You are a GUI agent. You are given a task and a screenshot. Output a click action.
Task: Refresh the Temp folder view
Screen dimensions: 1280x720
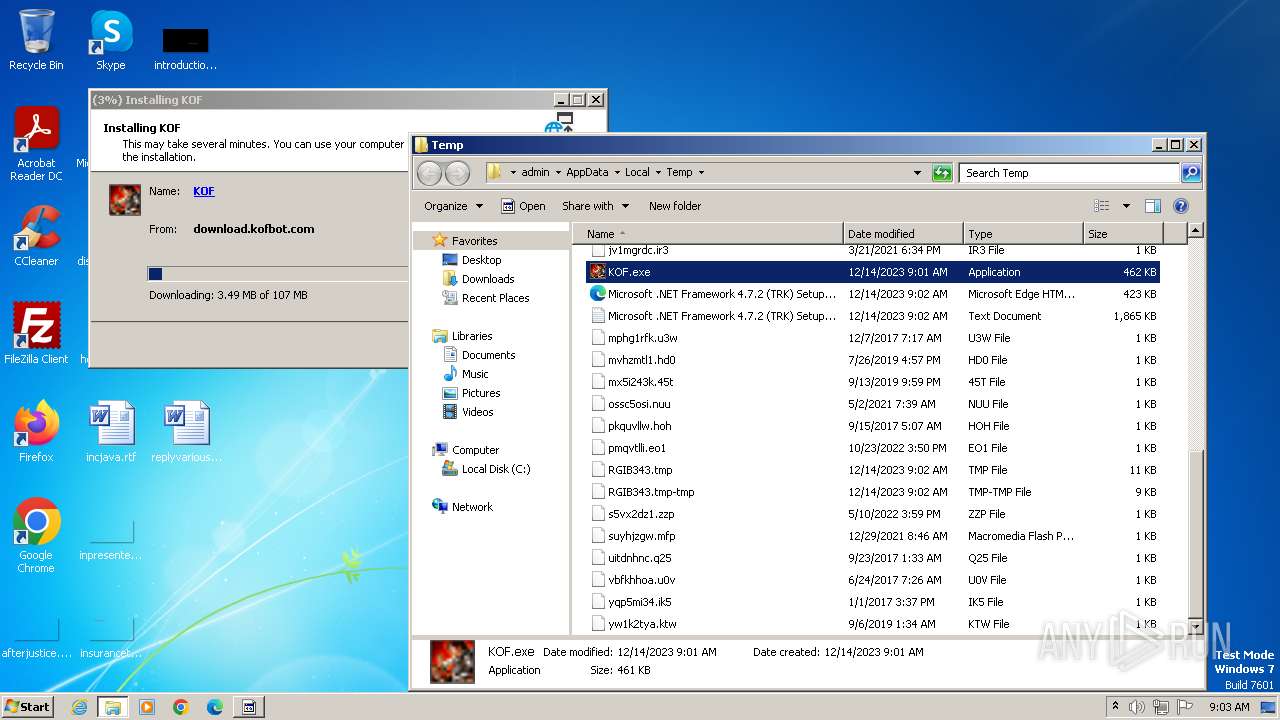click(x=941, y=173)
